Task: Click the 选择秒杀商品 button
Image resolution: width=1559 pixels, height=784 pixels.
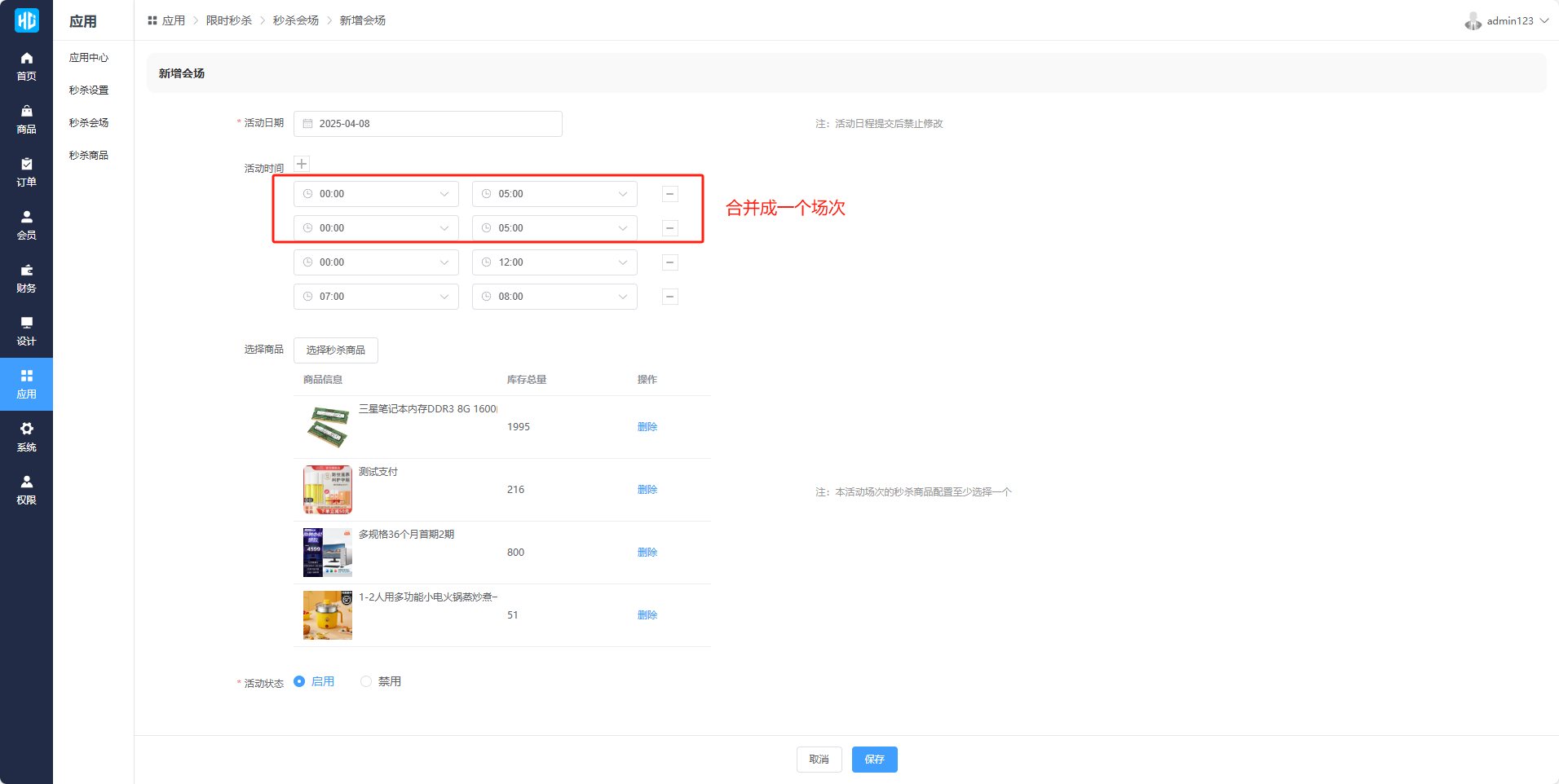Action: coord(335,350)
